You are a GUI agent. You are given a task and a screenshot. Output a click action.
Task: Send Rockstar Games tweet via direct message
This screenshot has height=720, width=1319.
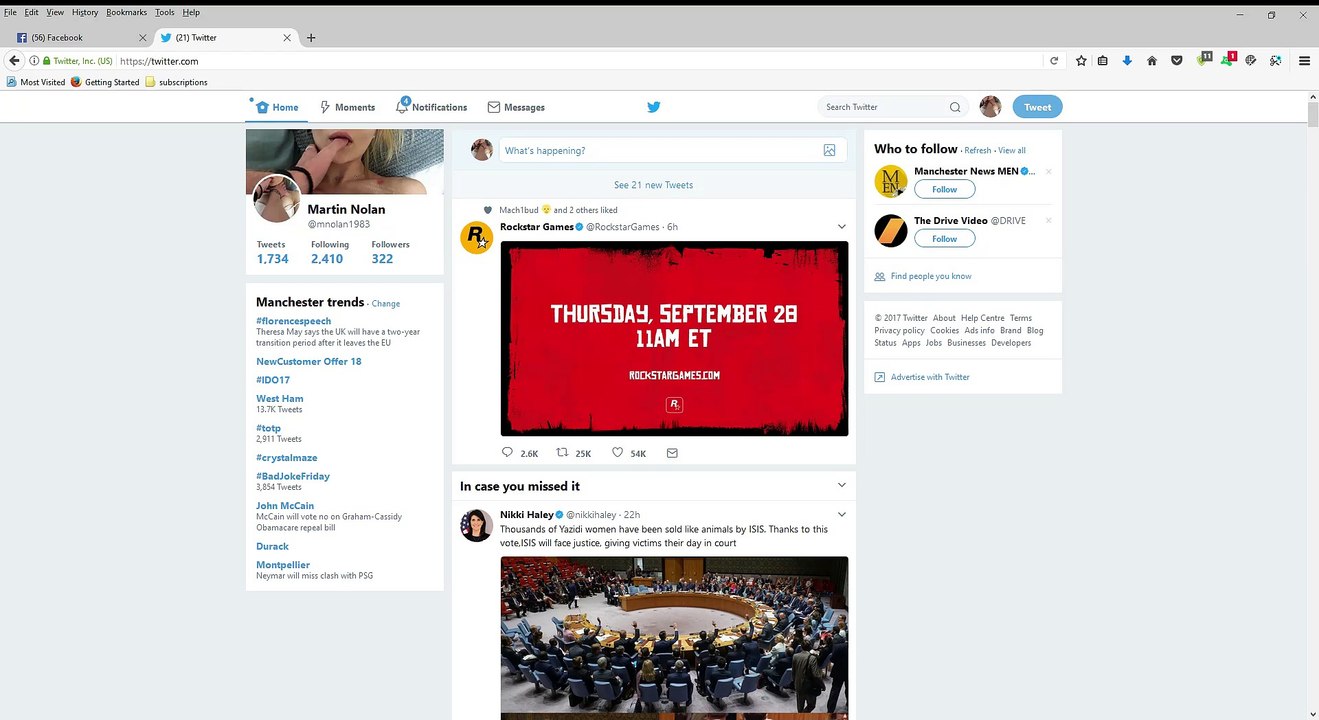coord(672,453)
